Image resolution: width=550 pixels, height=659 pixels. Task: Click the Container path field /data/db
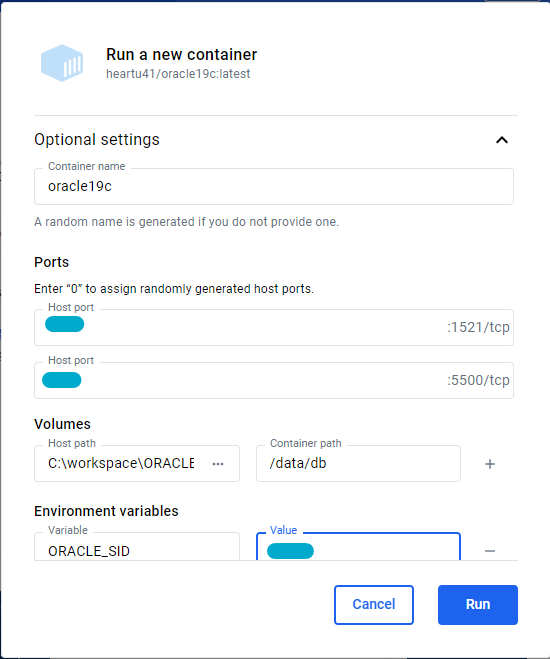[x=358, y=464]
